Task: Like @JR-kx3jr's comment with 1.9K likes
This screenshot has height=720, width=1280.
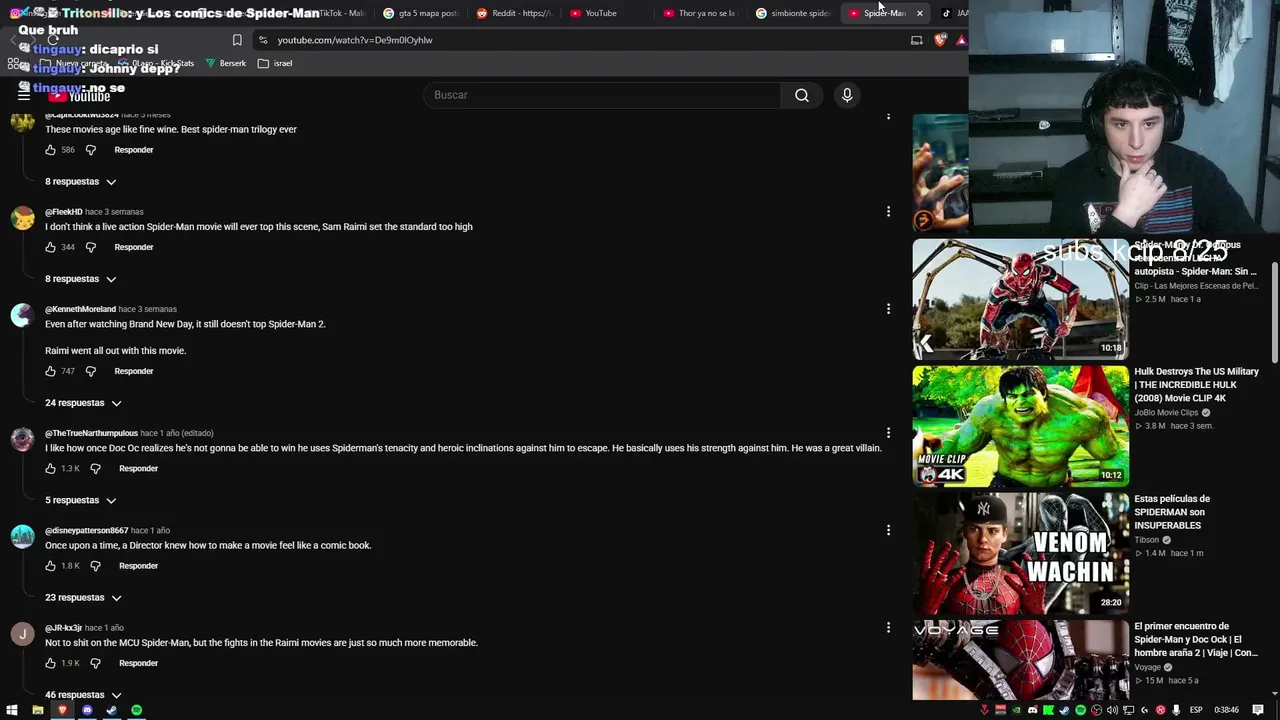Action: 50,663
